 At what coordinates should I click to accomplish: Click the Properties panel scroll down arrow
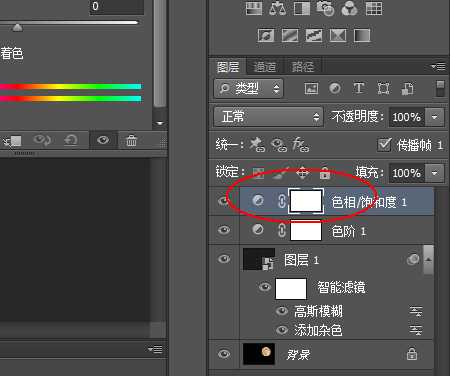pos(160,123)
